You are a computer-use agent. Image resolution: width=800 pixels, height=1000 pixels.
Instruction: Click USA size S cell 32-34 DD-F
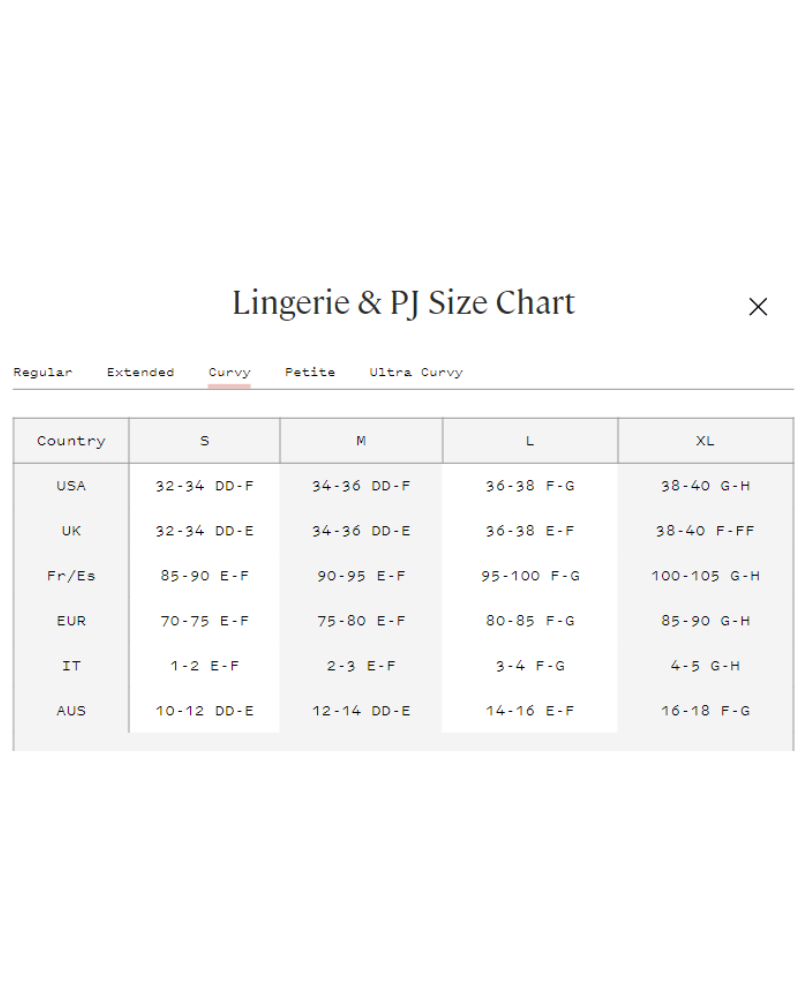coord(205,486)
